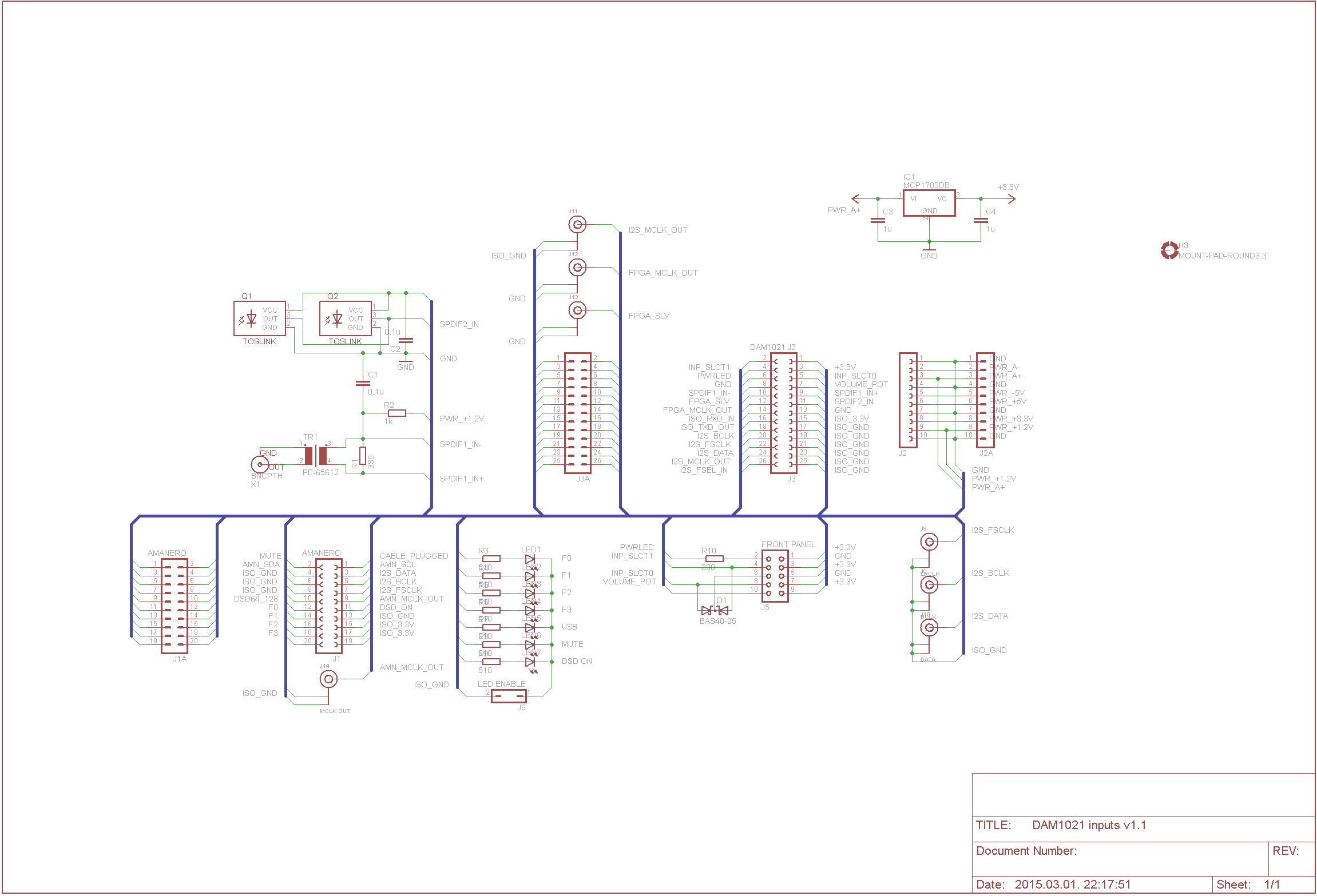Screen dimensions: 1317x896
Task: Click the J13 coax connector symbol
Action: [x=577, y=310]
